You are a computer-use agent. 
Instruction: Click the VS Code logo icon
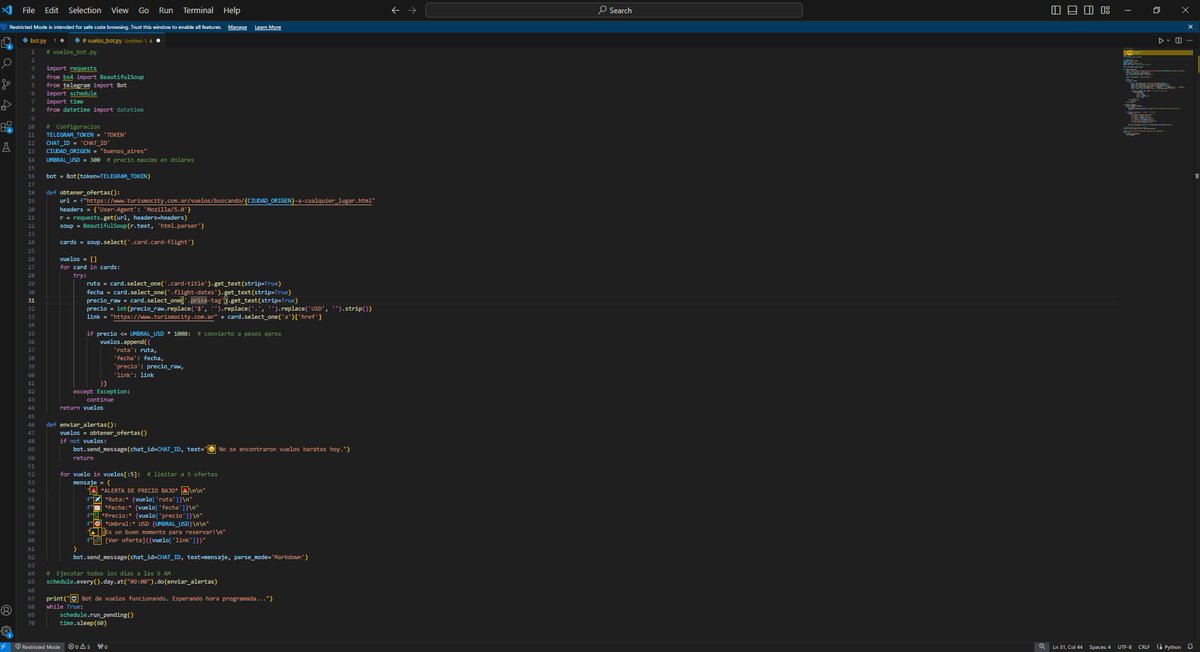pyautogui.click(x=8, y=10)
